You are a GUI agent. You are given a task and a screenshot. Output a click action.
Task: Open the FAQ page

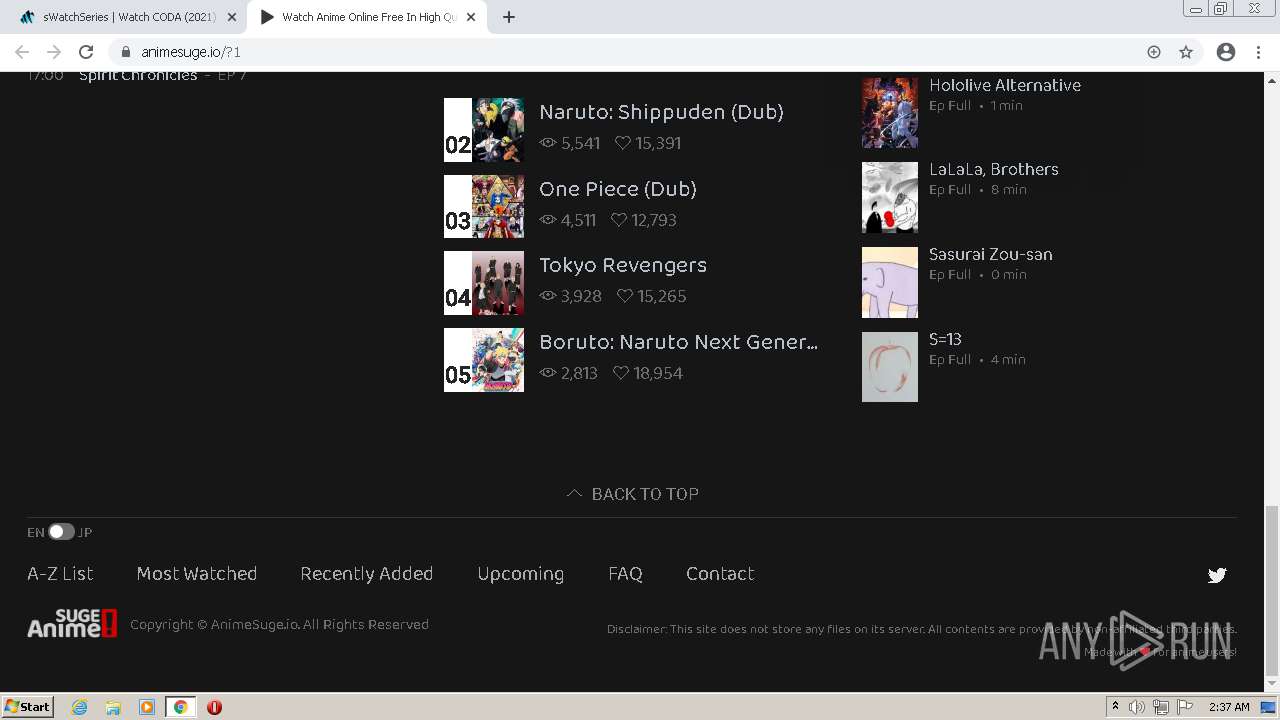[625, 573]
